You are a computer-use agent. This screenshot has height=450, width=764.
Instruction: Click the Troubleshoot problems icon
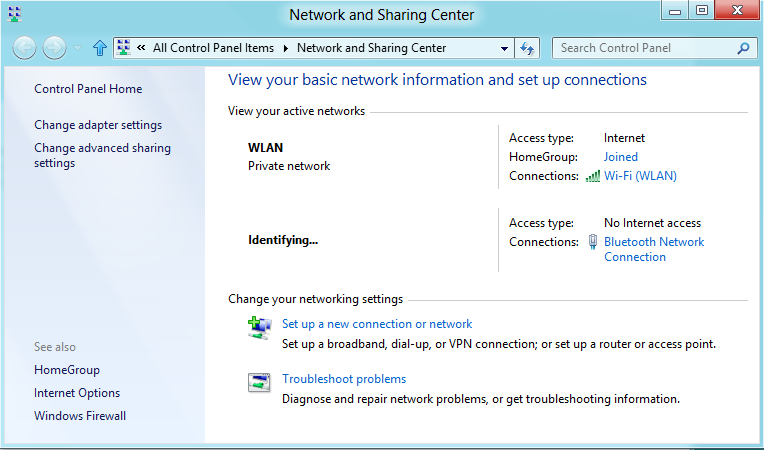[x=259, y=382]
